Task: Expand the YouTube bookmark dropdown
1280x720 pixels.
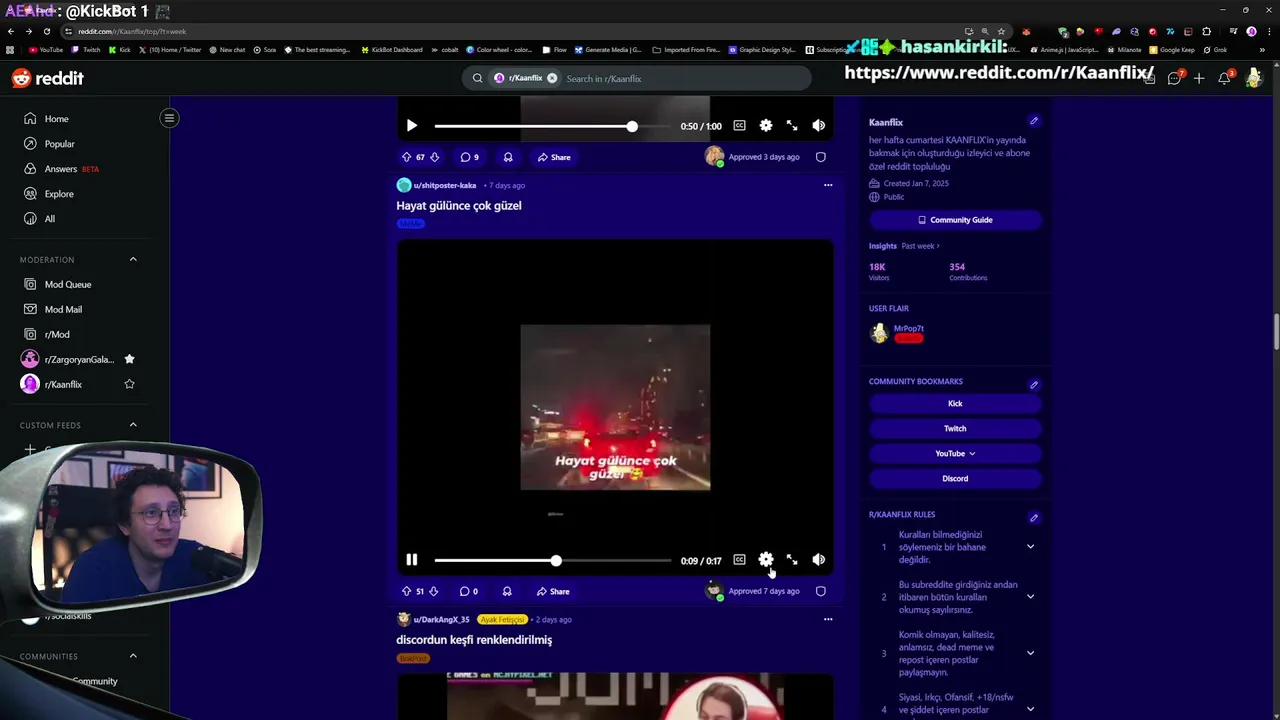Action: coord(955,453)
